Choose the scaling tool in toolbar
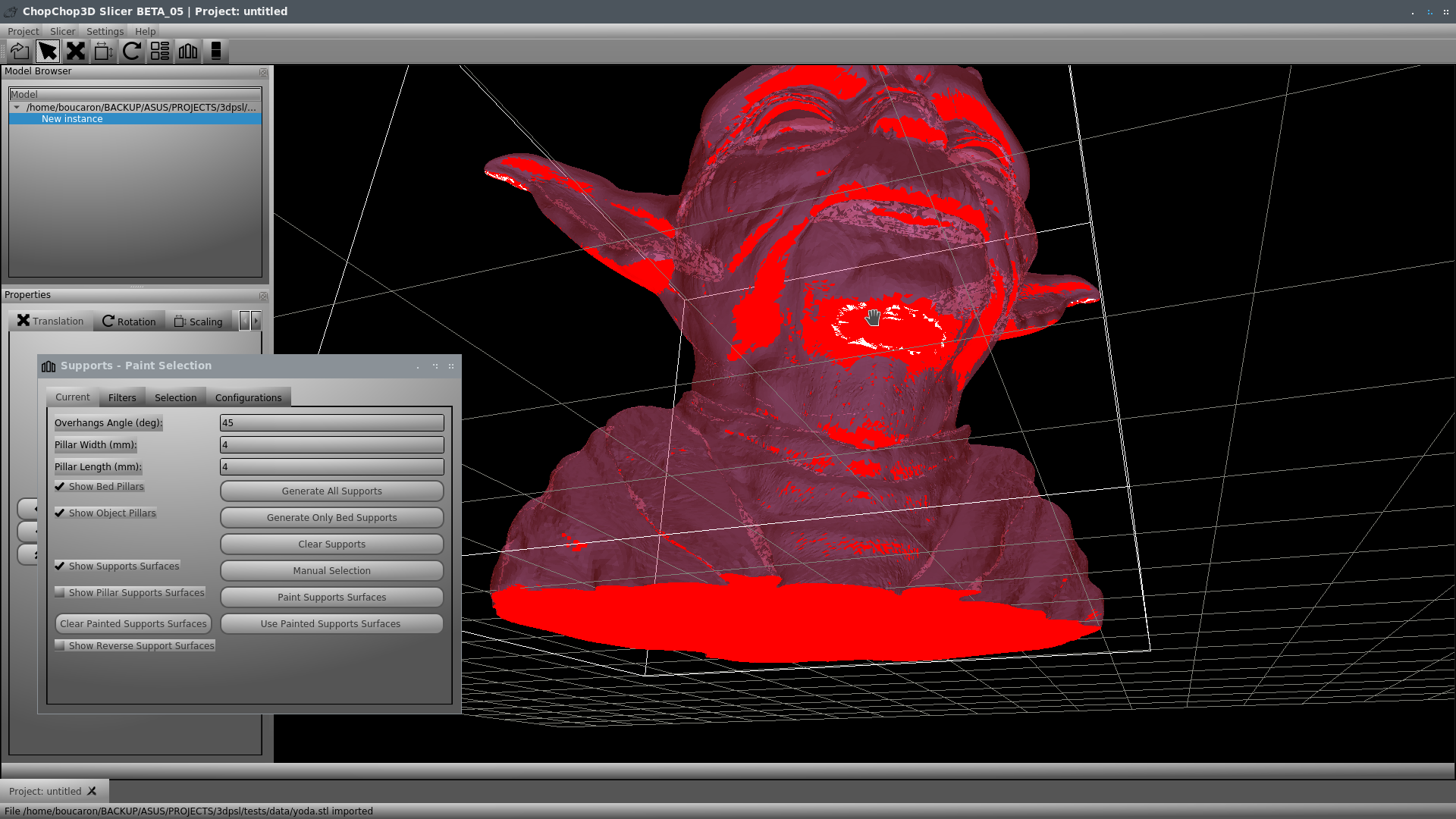 point(103,51)
